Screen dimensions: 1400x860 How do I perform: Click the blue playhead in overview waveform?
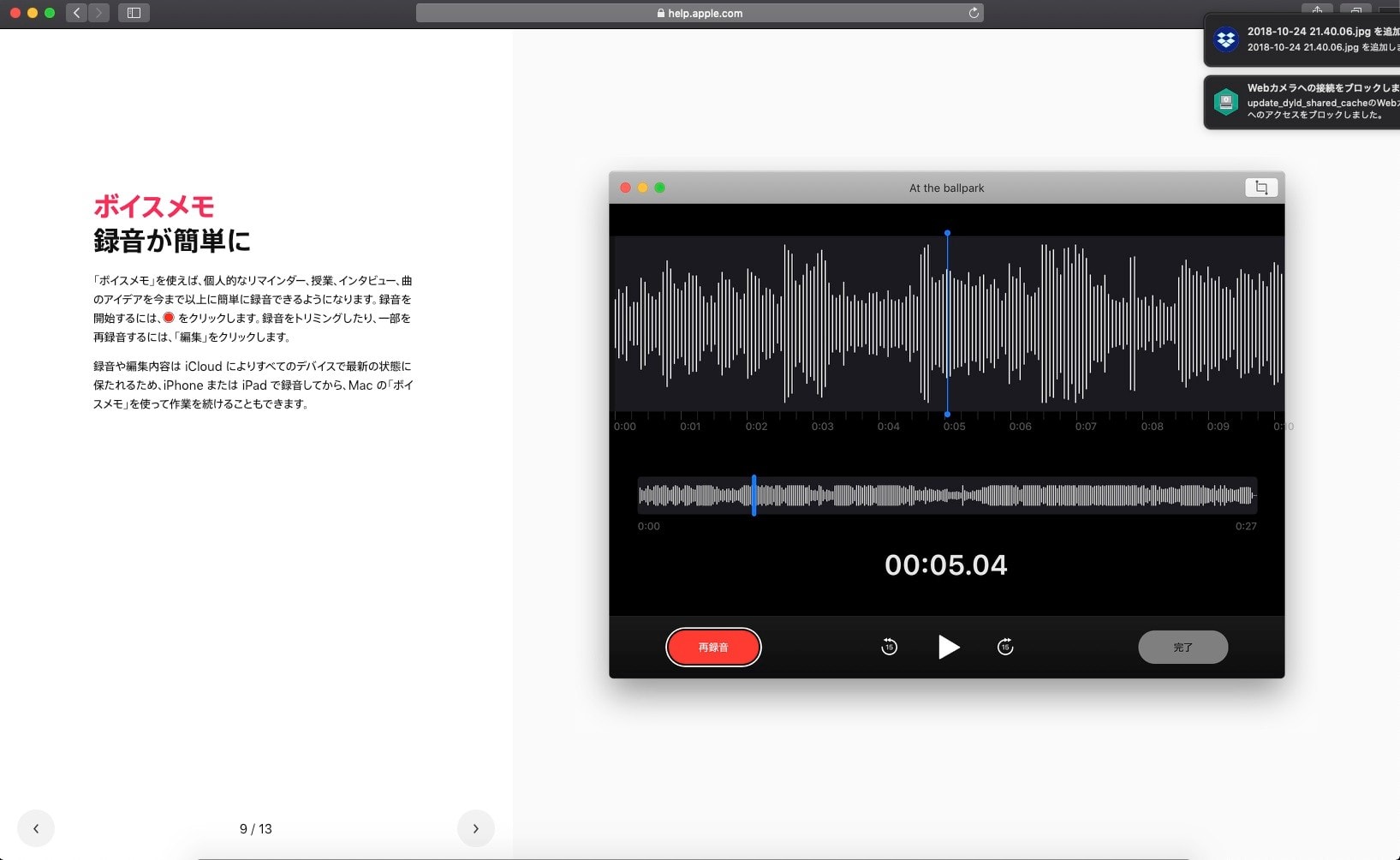[754, 495]
